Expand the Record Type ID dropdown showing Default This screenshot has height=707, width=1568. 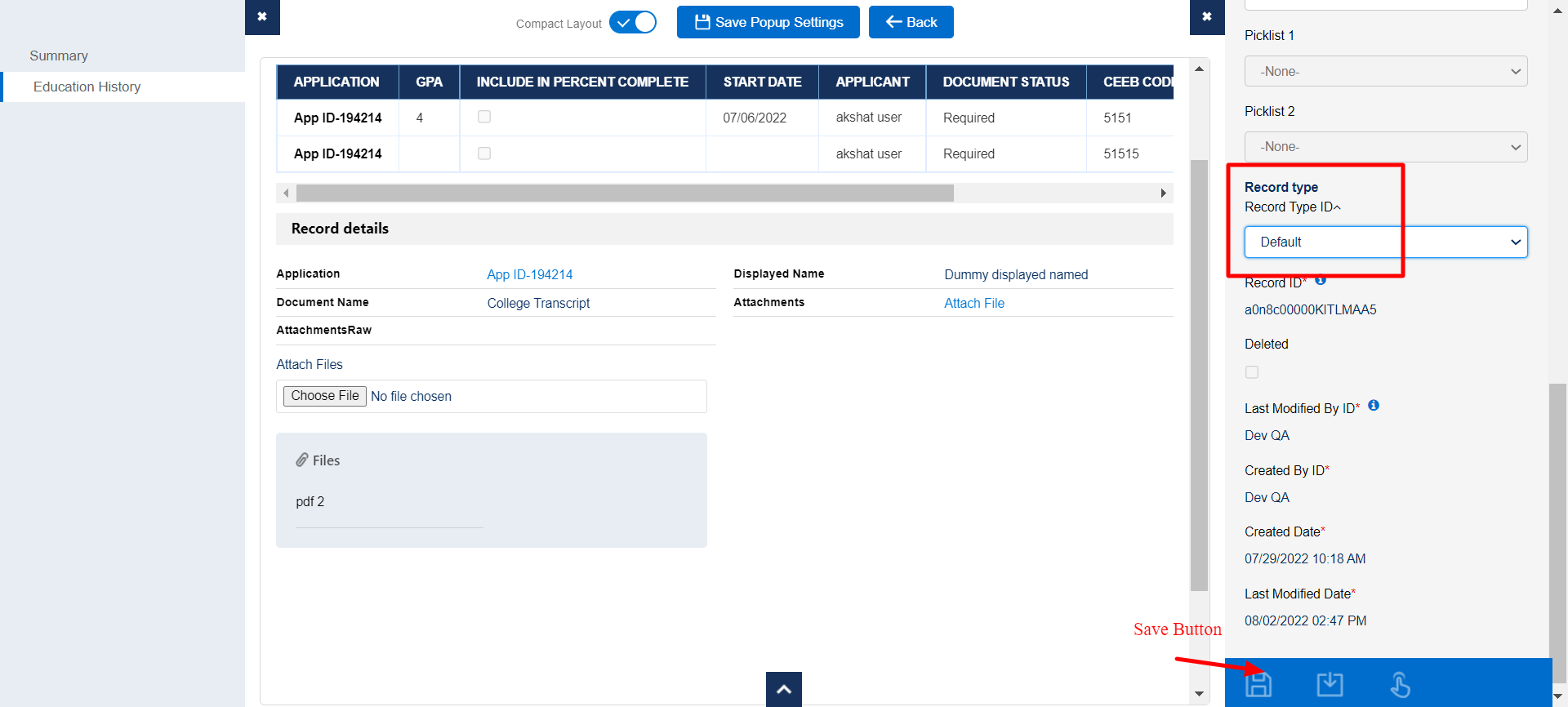click(x=1385, y=242)
